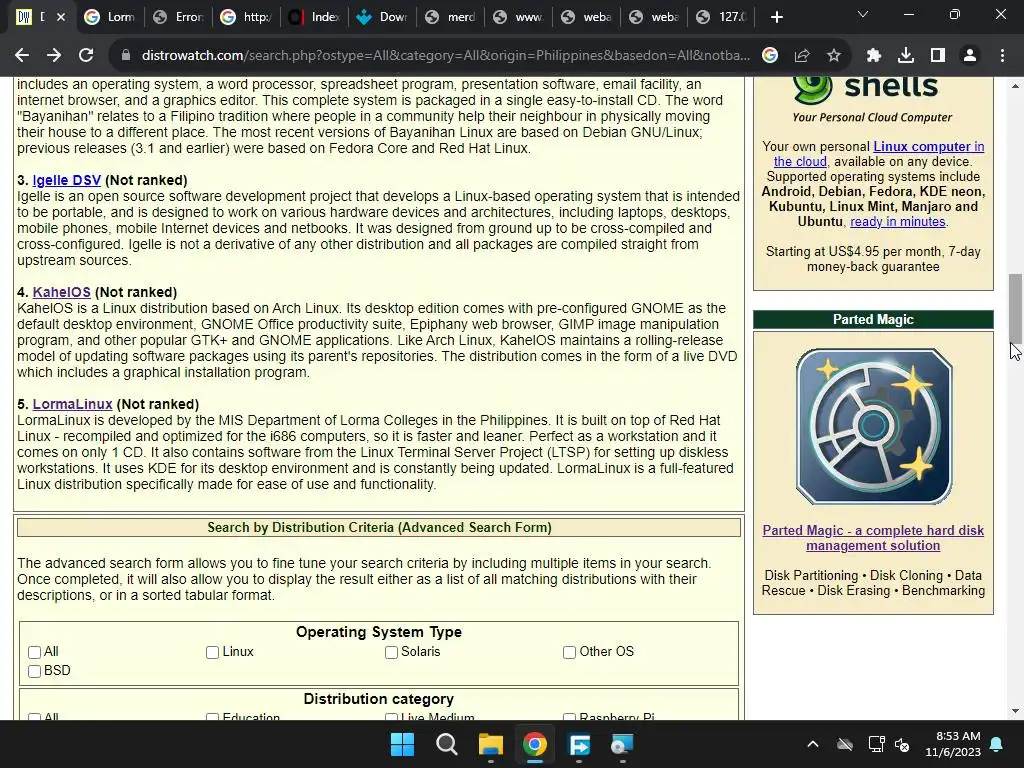Click the scrollbar down arrow

1015,712
